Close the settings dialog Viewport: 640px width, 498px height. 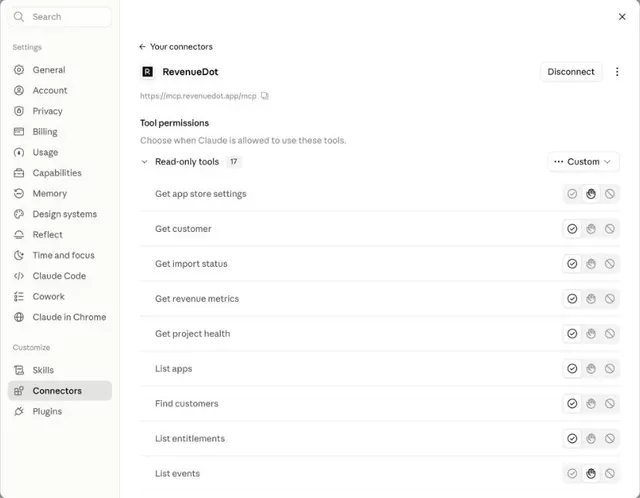pos(622,17)
